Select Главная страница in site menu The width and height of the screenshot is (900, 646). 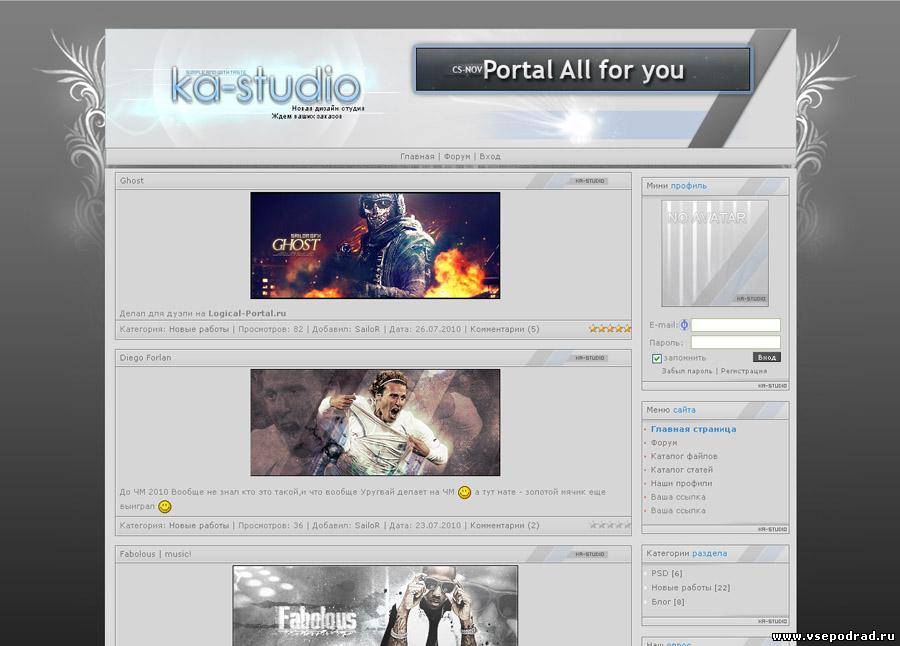693,429
